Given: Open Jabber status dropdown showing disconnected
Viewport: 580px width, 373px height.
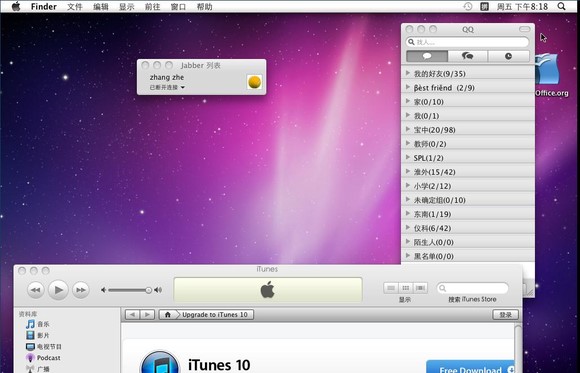Looking at the screenshot, I should tap(167, 87).
